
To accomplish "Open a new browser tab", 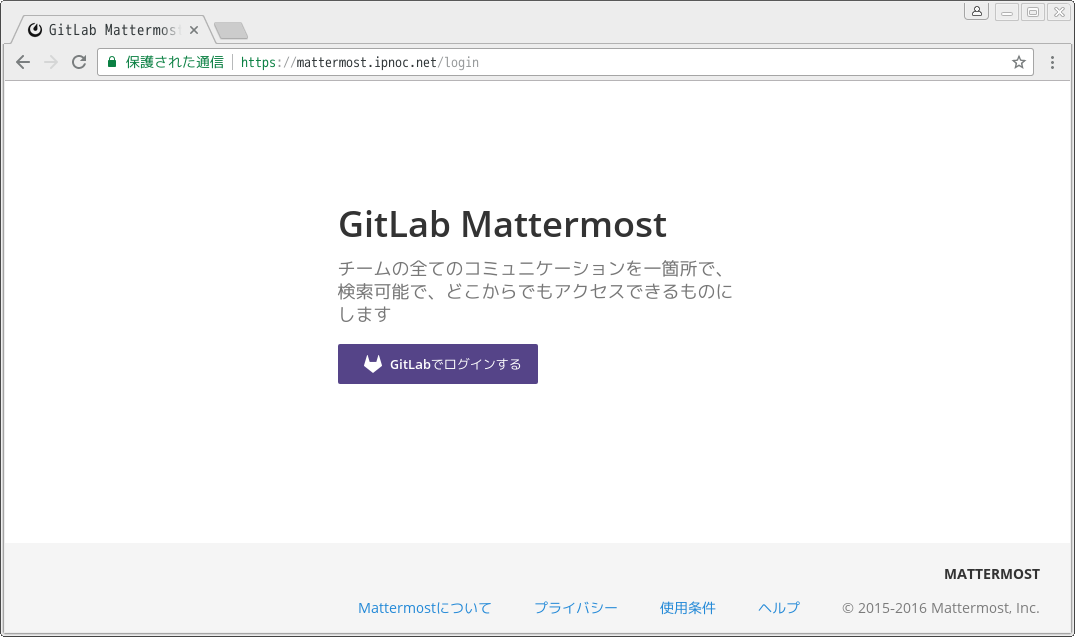I will click(231, 30).
